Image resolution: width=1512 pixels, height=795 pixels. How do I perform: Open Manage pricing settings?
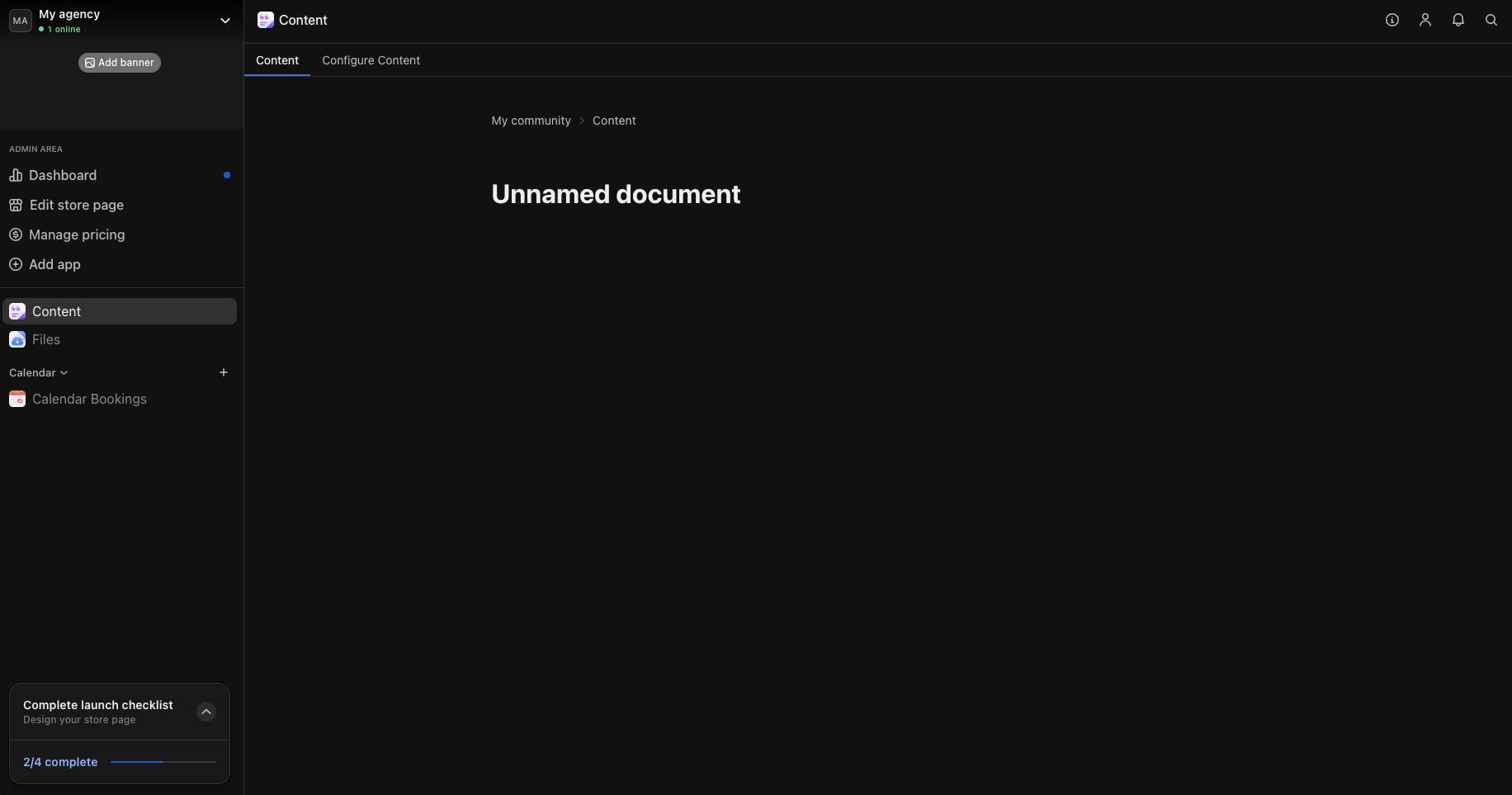tap(77, 234)
